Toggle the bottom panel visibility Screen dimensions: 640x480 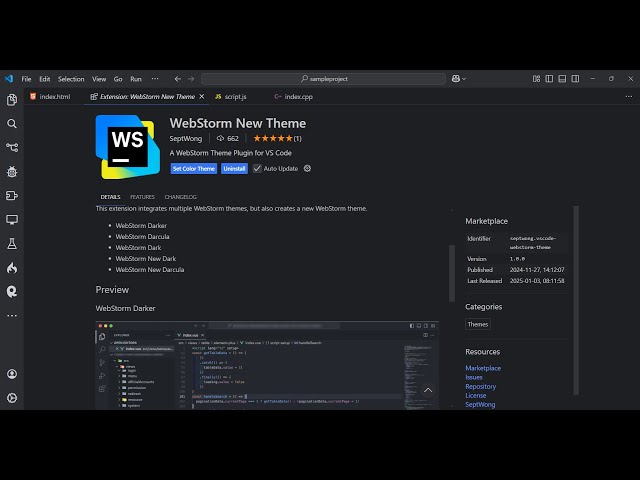[562, 78]
